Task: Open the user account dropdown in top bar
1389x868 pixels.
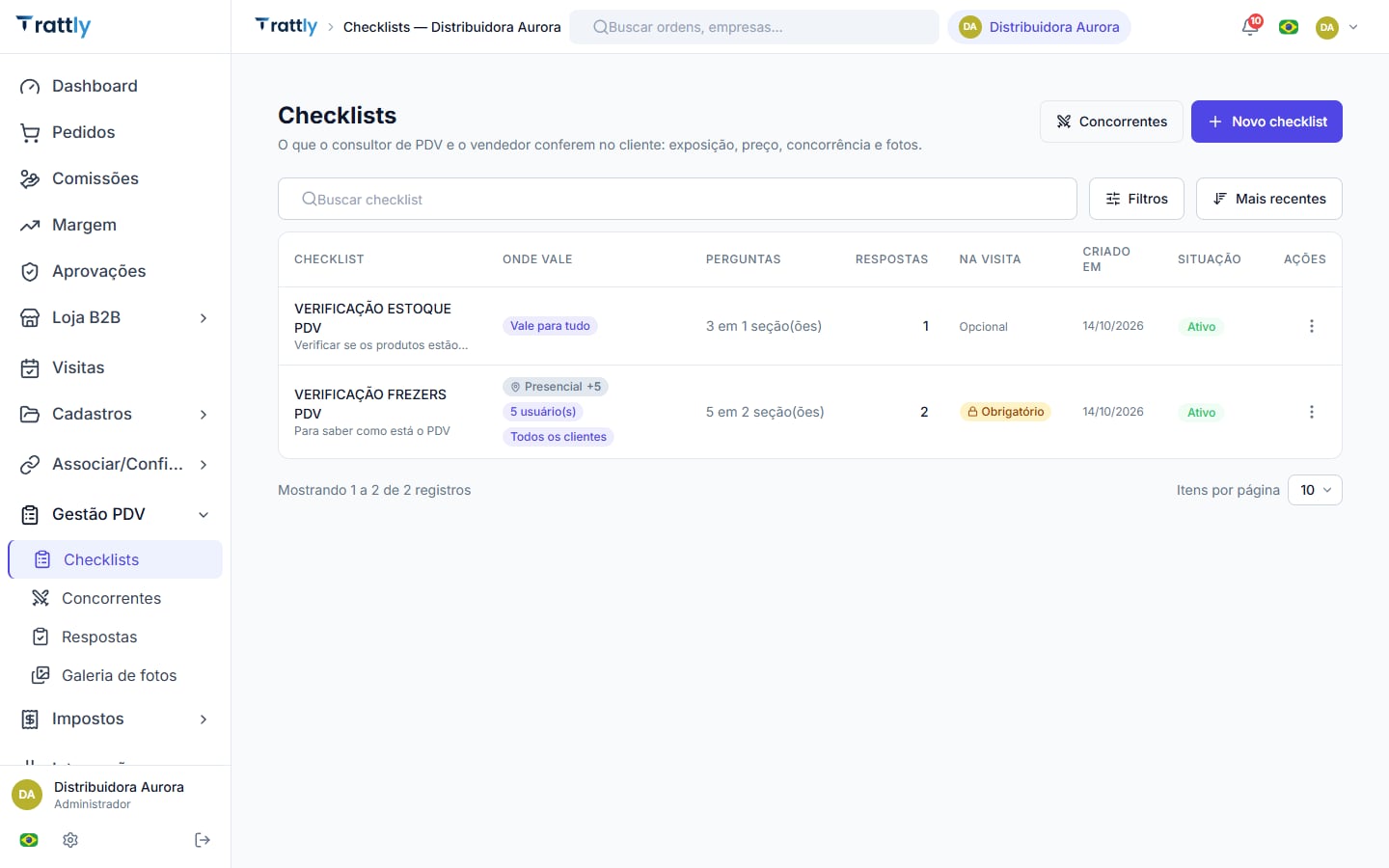Action: (1337, 27)
